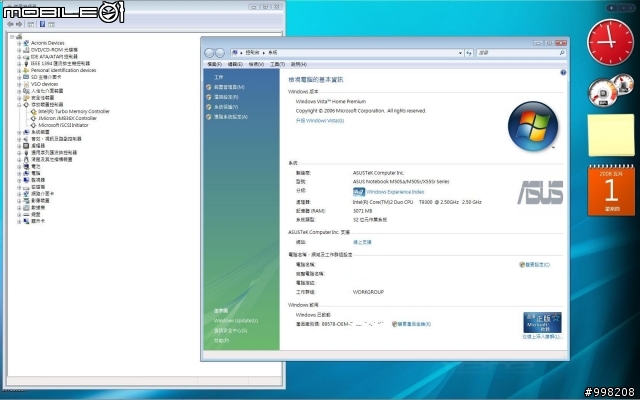640x400 pixels.
Task: Click the Personal identification devices icon
Action: coord(26,70)
